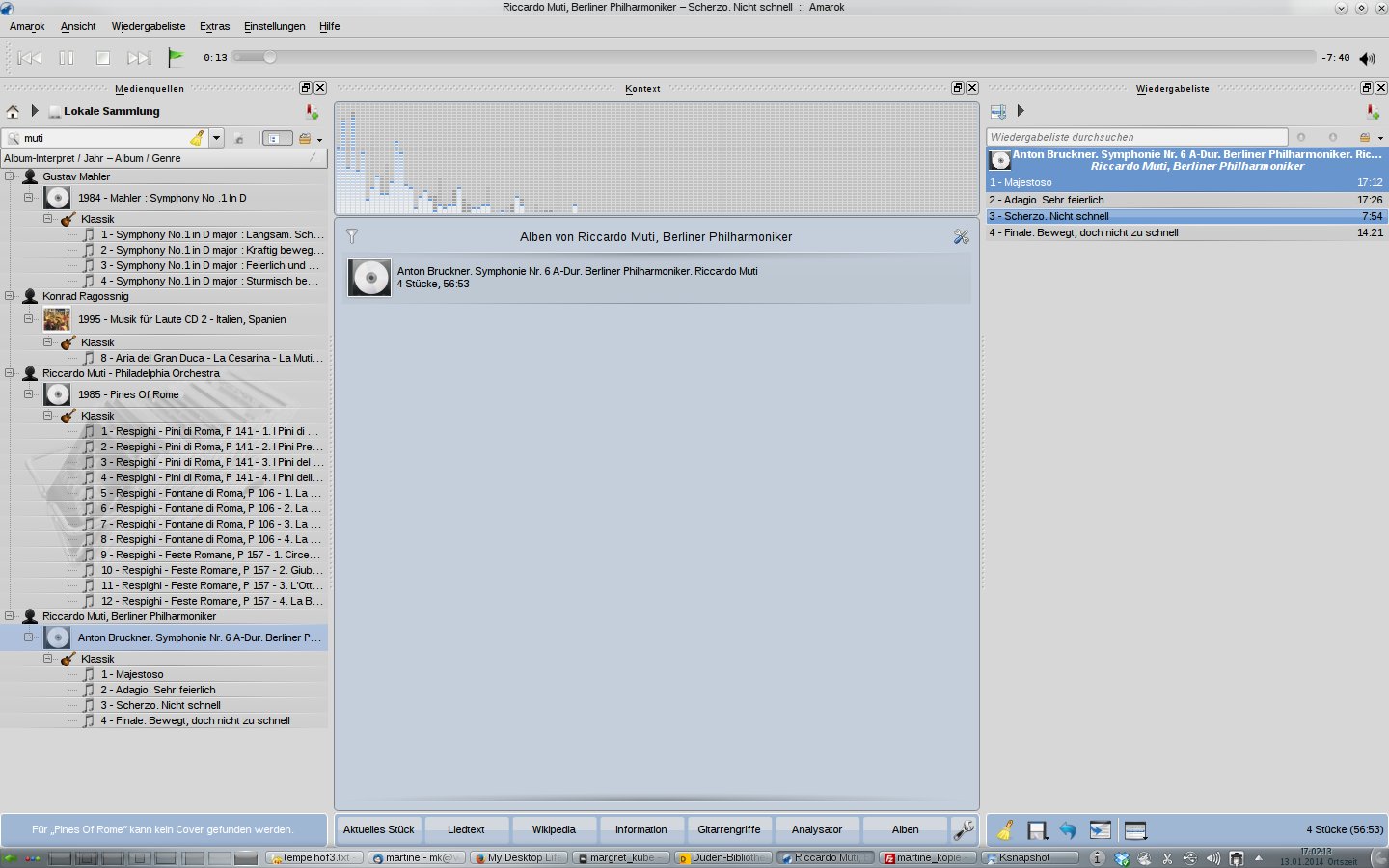Undock the Kontext panel

[957, 88]
